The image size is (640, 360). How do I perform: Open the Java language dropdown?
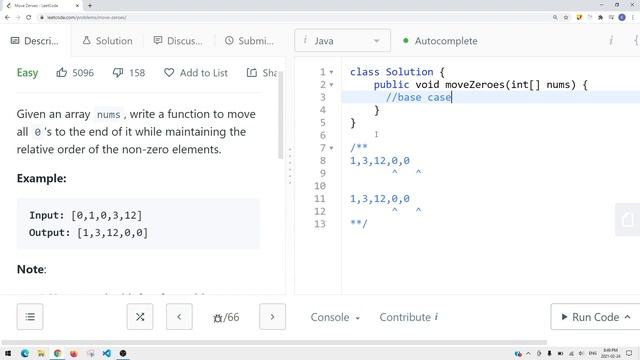[x=342, y=40]
